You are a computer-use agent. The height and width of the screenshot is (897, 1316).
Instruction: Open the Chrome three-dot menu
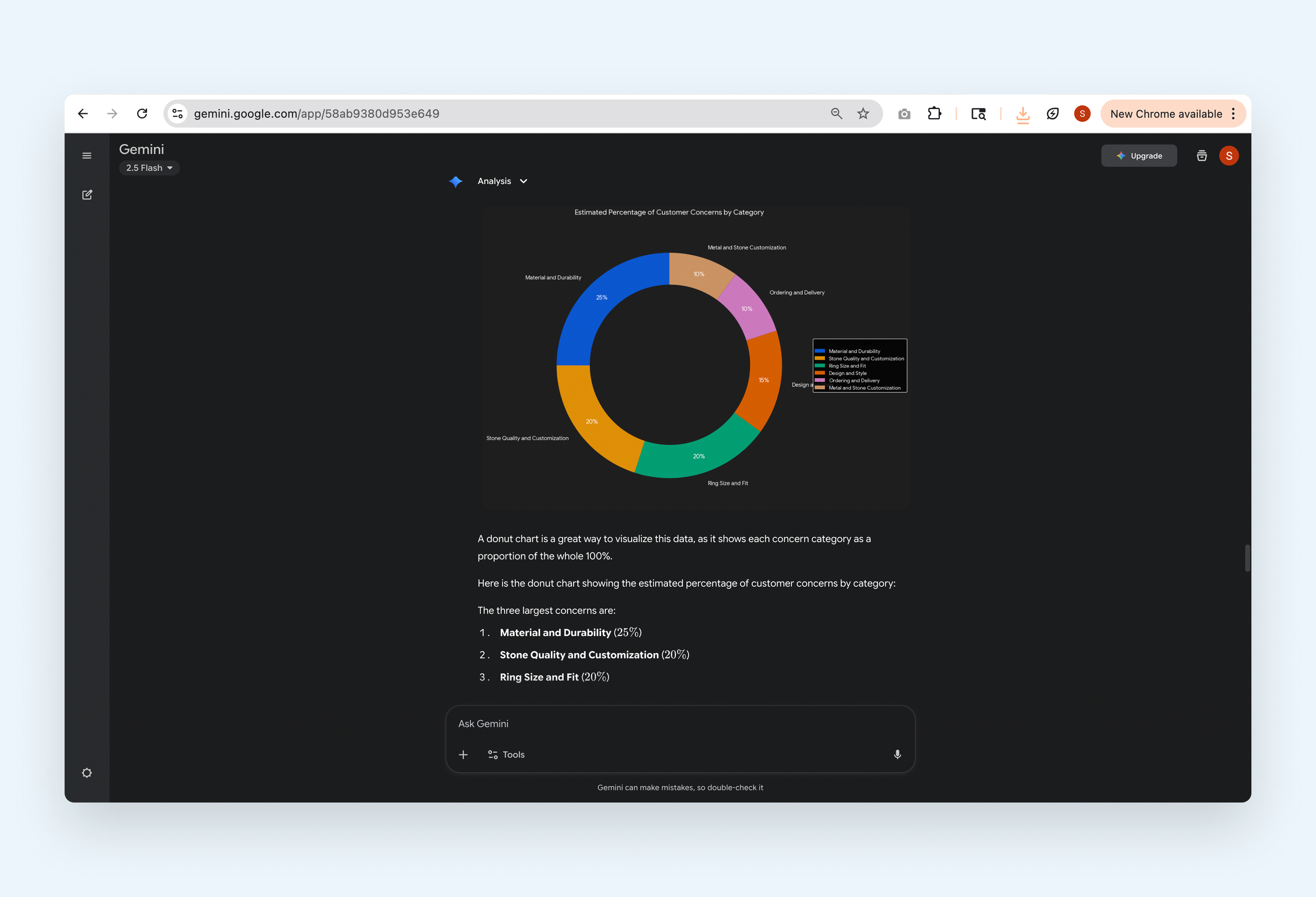pyautogui.click(x=1233, y=114)
